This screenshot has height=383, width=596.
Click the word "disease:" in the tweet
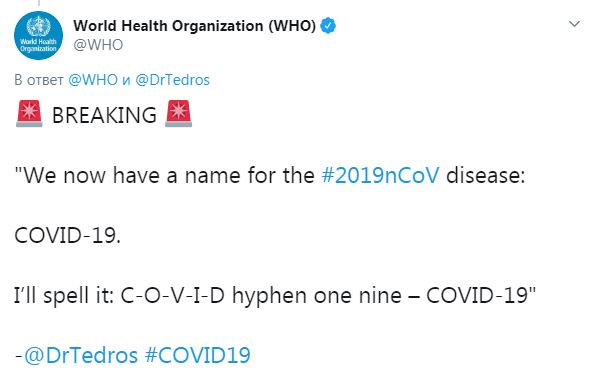[485, 175]
